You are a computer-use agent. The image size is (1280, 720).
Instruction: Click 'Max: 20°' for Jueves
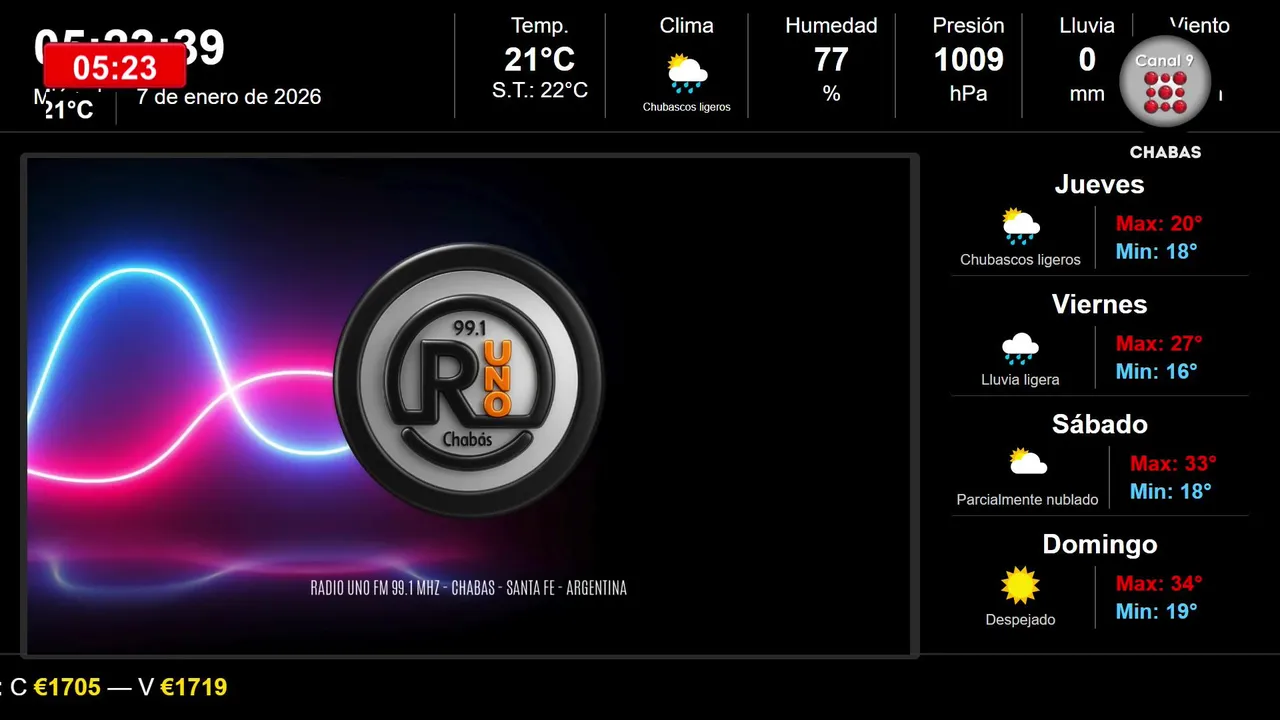click(x=1159, y=224)
